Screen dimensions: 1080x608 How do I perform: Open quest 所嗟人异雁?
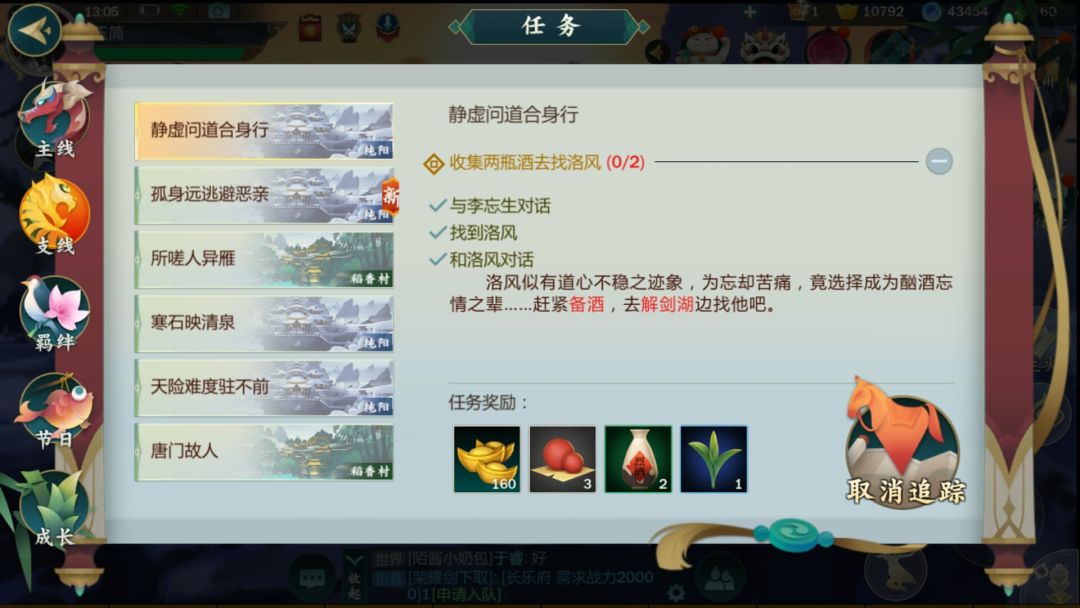tap(264, 260)
